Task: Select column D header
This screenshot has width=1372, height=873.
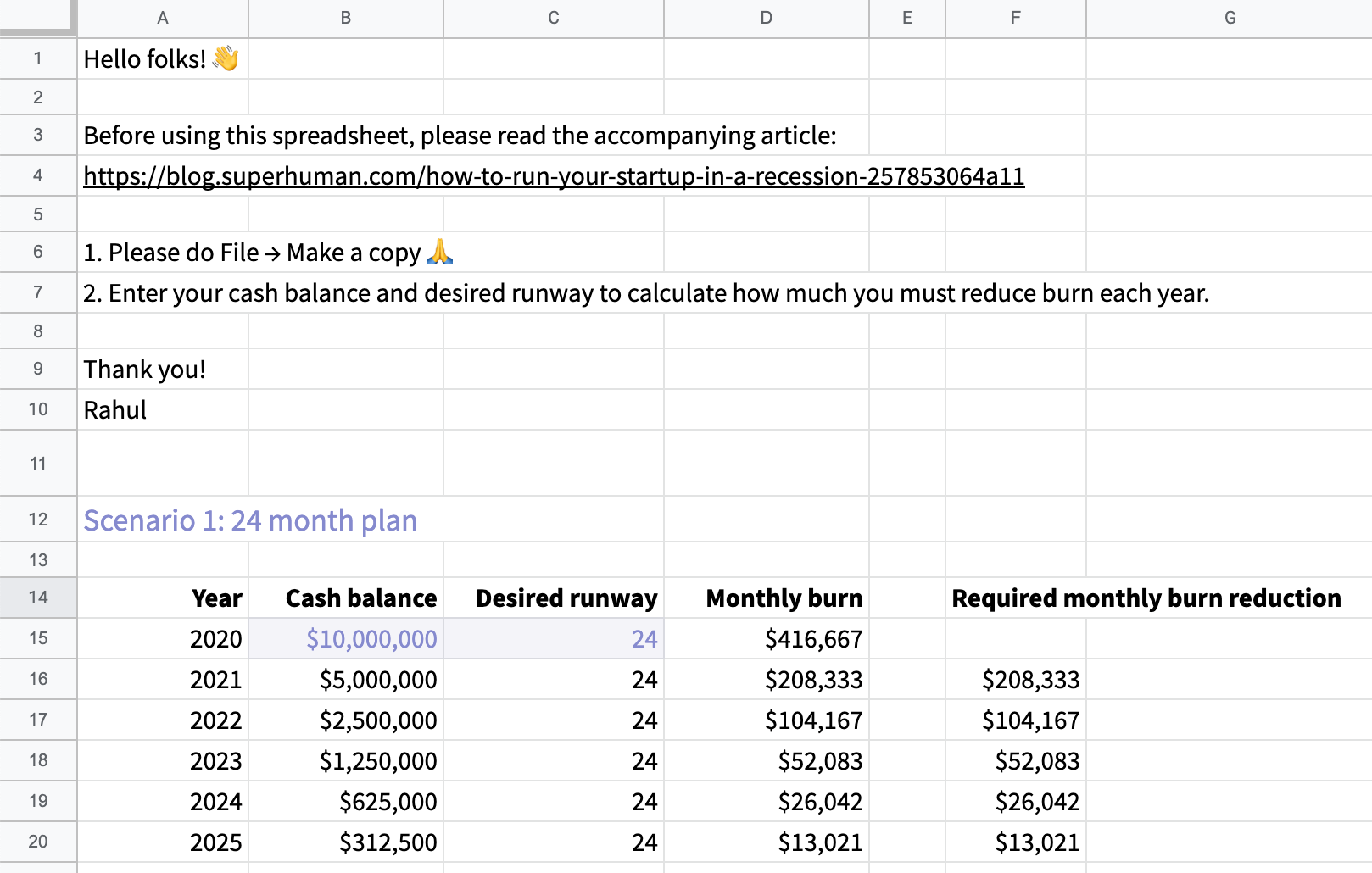Action: [767, 18]
